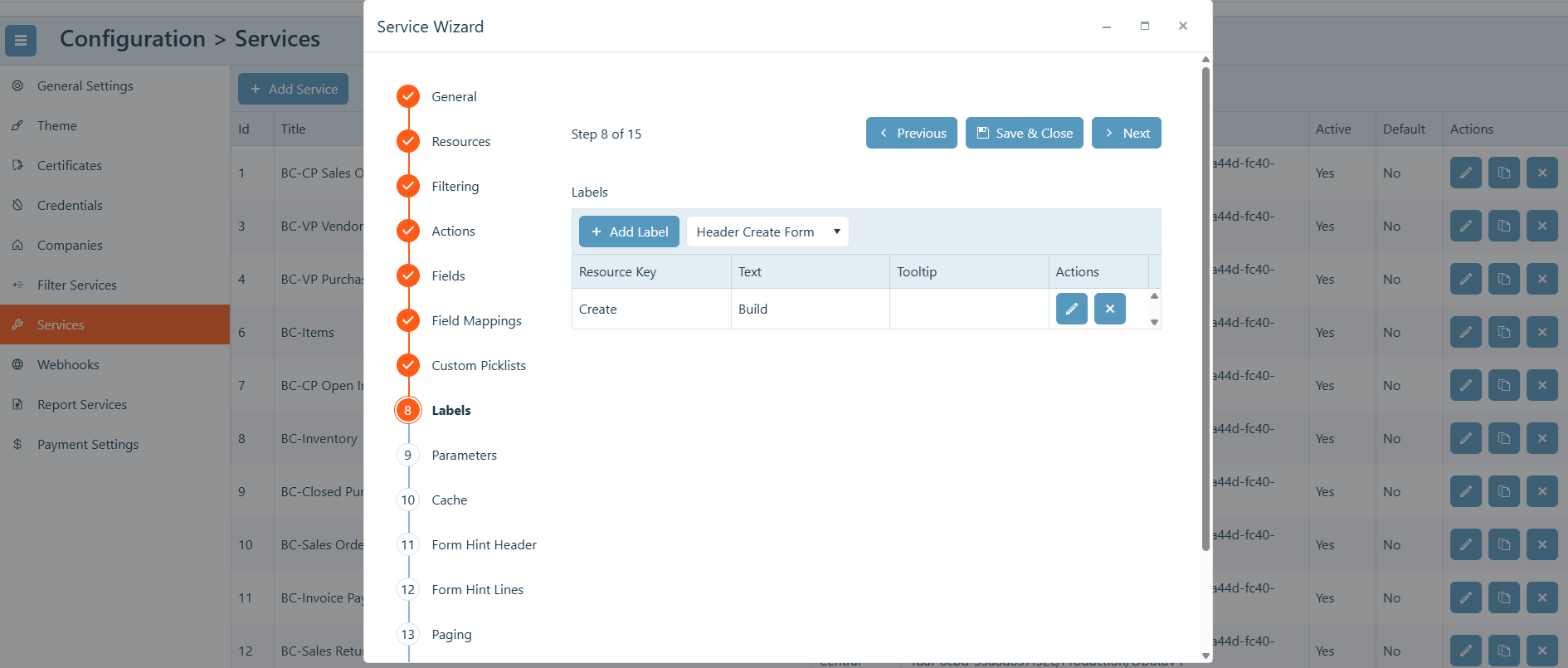Click the Next button
The image size is (1568, 668).
click(x=1126, y=133)
